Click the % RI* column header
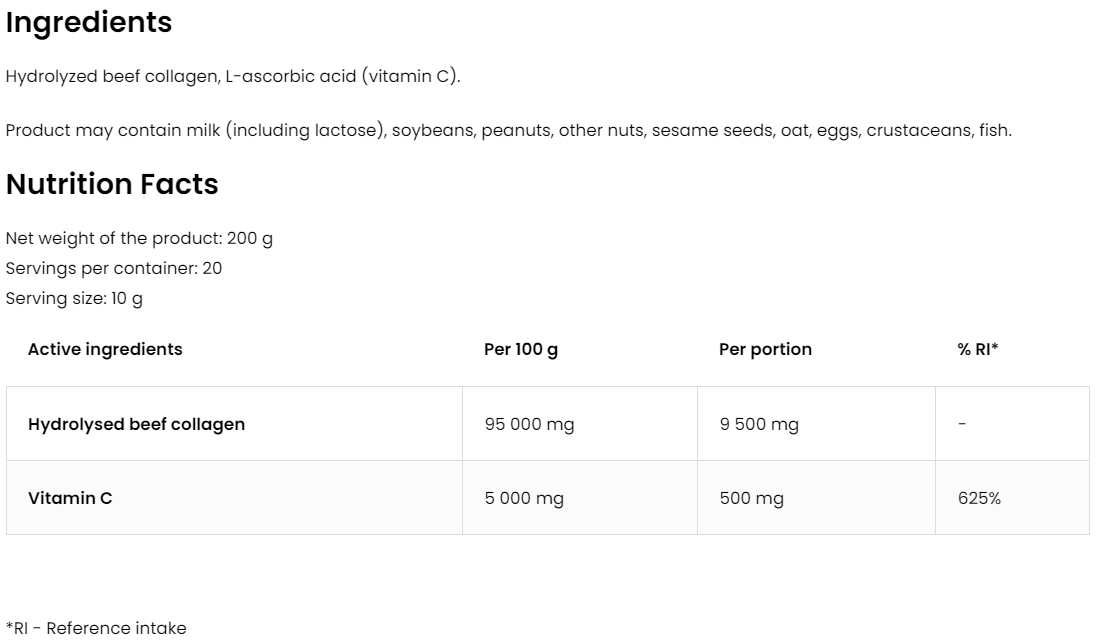This screenshot has width=1100, height=642. pos(978,349)
